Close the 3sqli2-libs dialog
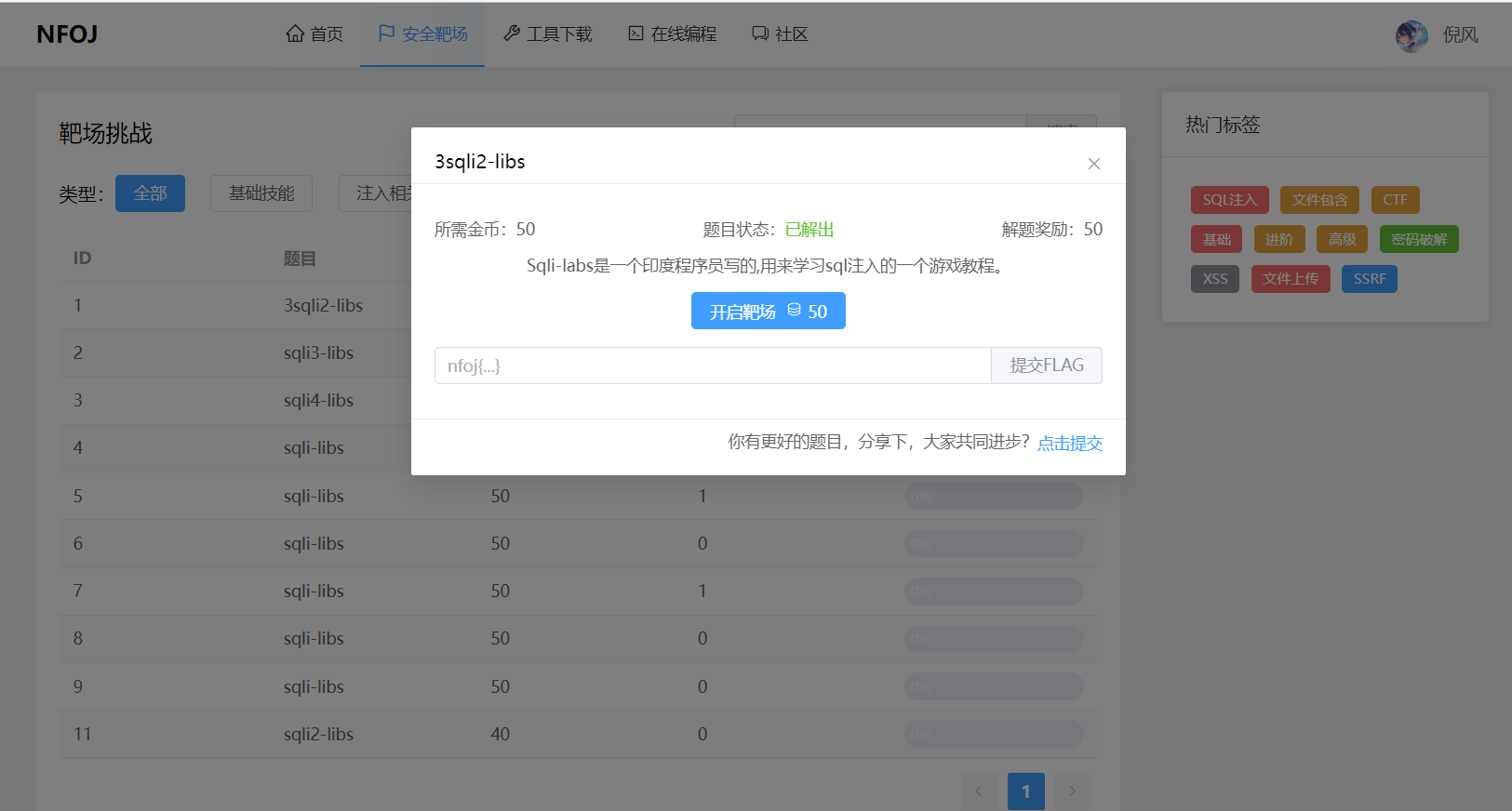 pos(1094,164)
